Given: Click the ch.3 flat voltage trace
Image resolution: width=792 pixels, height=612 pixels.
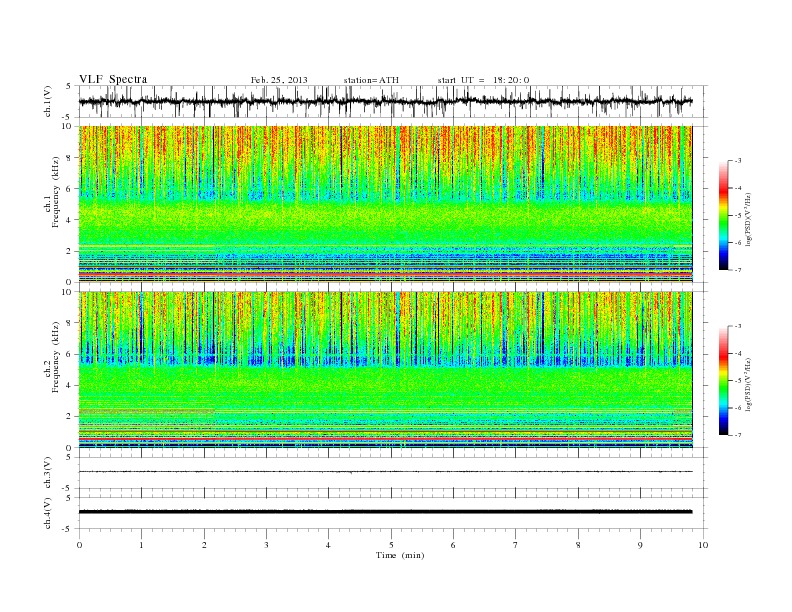Looking at the screenshot, I should 385,472.
